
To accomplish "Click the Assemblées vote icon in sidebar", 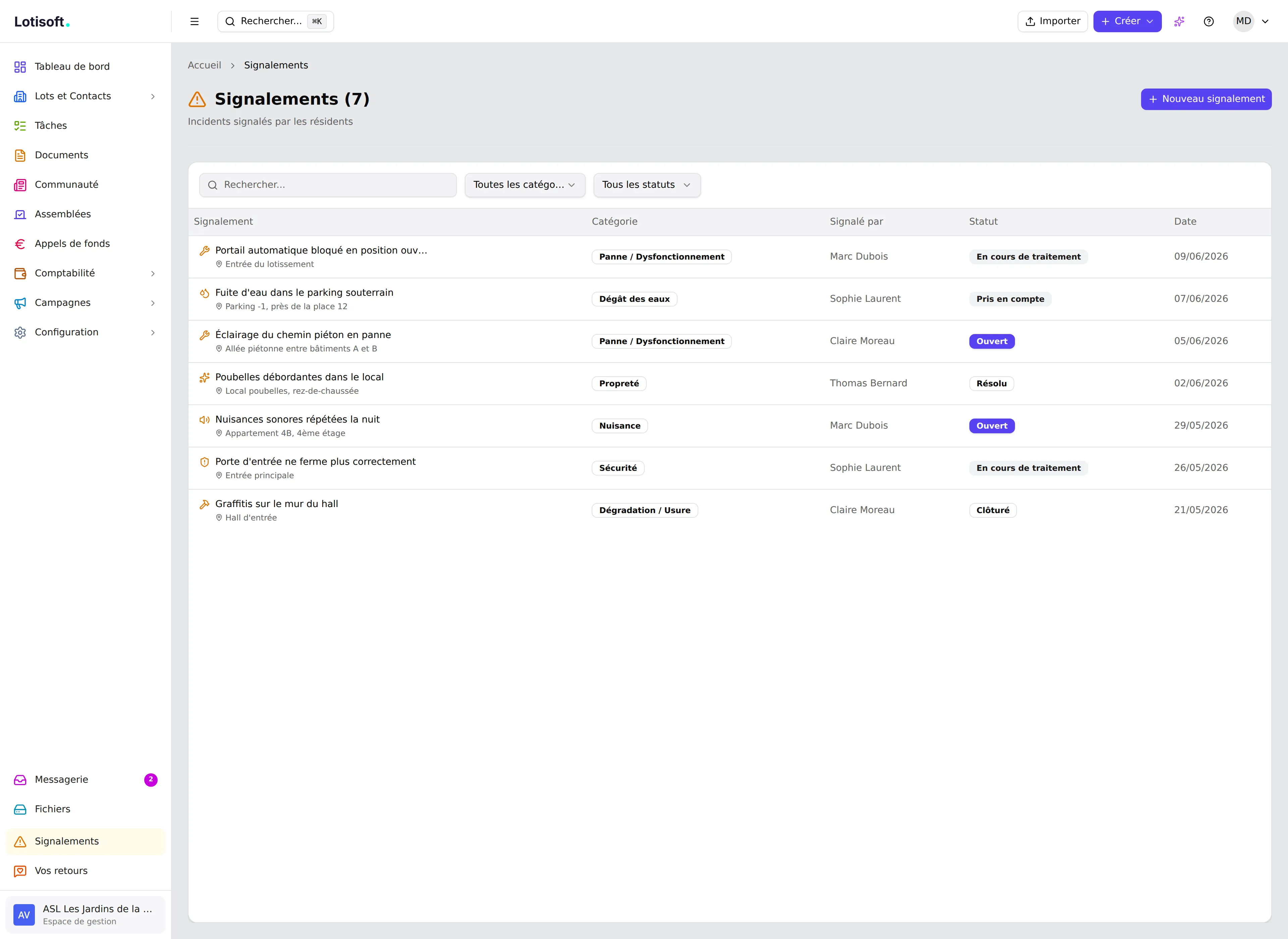I will [20, 215].
